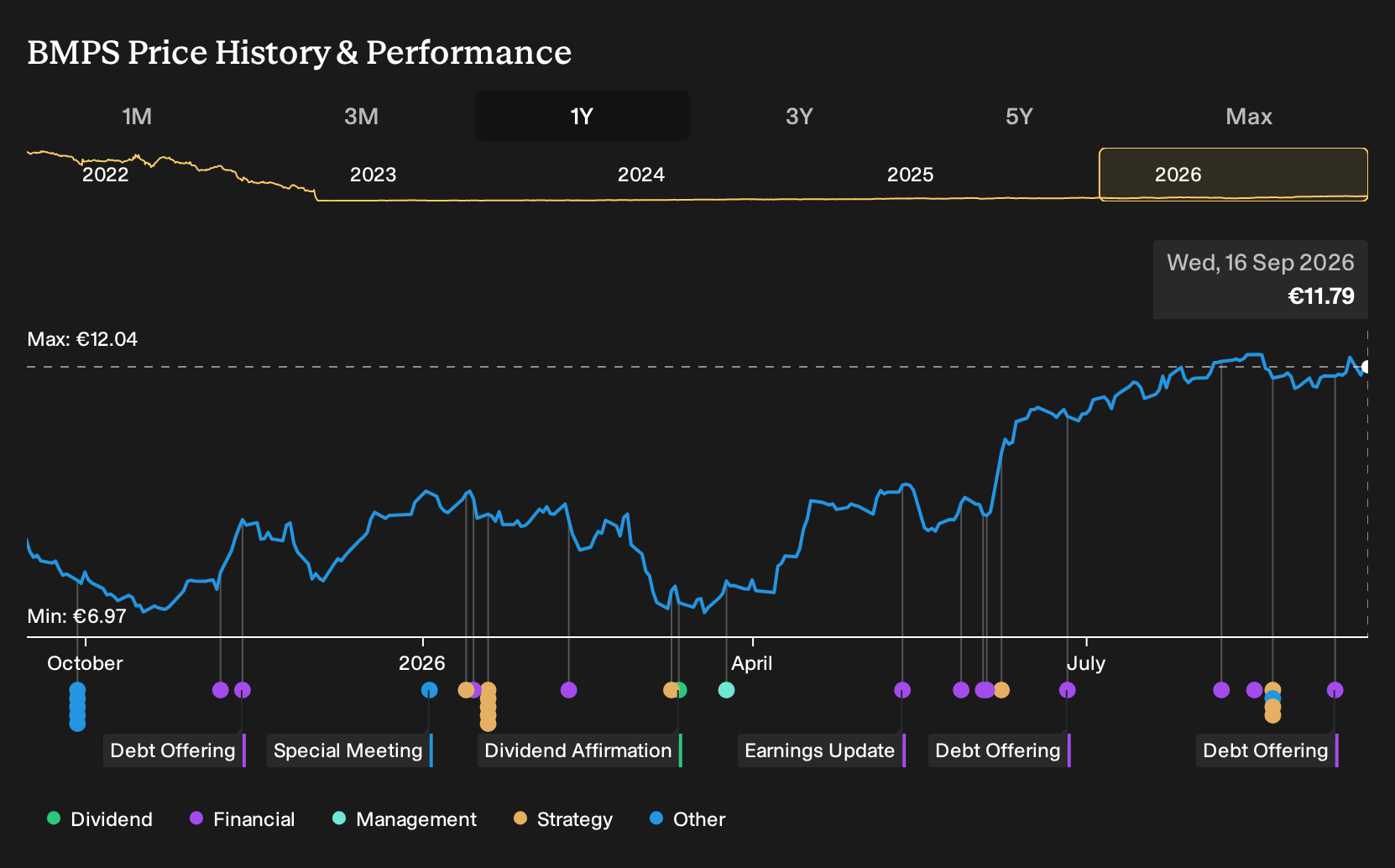Click the Wed, 16 Sep 2026 tooltip date
Image resolution: width=1395 pixels, height=868 pixels.
coord(1261,263)
